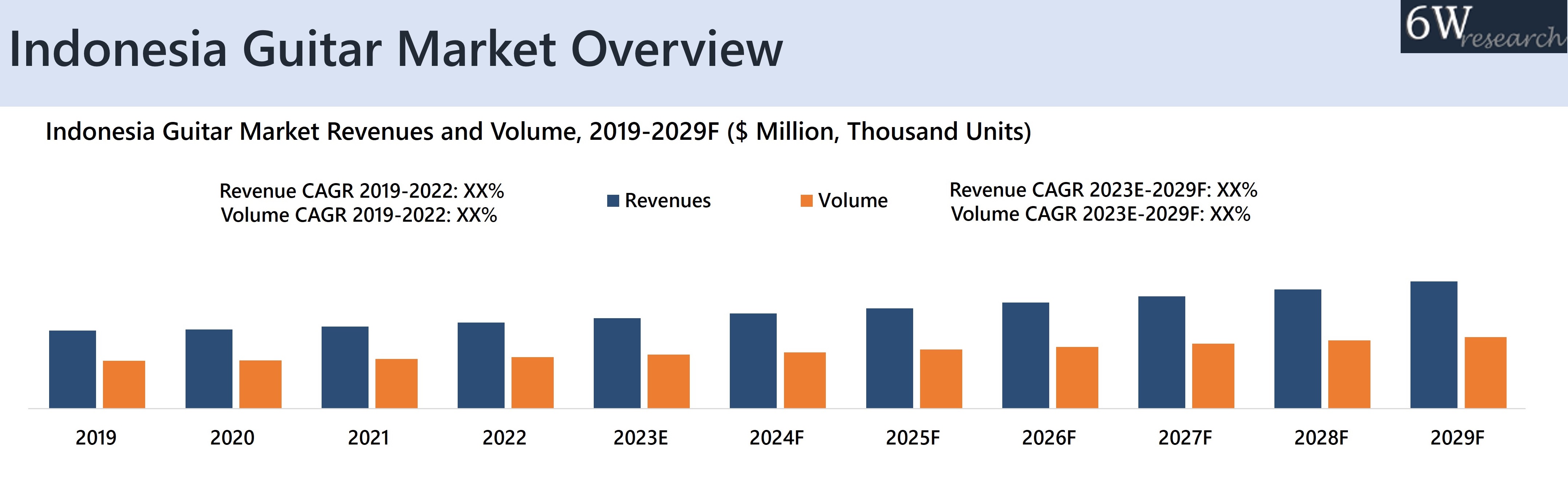
Task: Click the 2026F orange volume bar
Action: tap(1077, 378)
